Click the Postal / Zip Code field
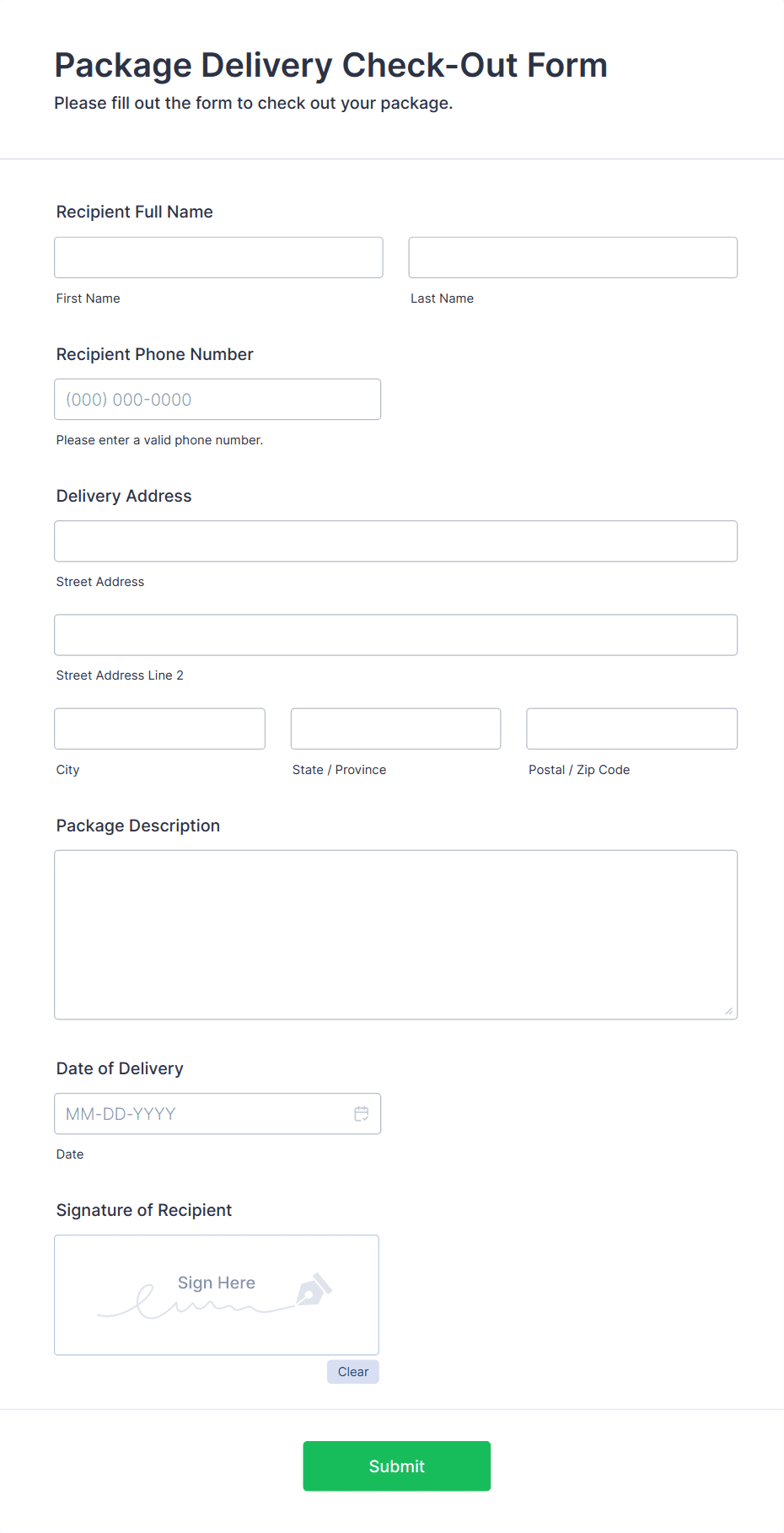784x1533 pixels. coord(631,729)
